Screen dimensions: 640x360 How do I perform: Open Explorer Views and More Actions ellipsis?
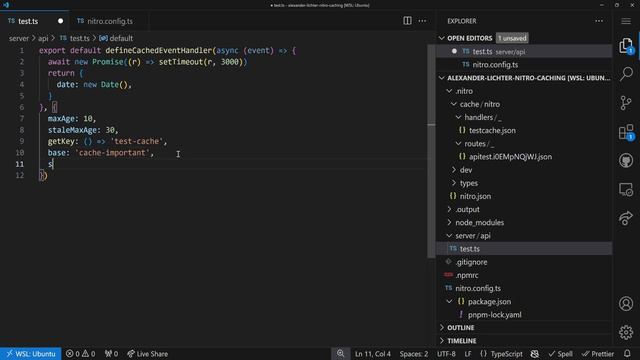click(599, 21)
